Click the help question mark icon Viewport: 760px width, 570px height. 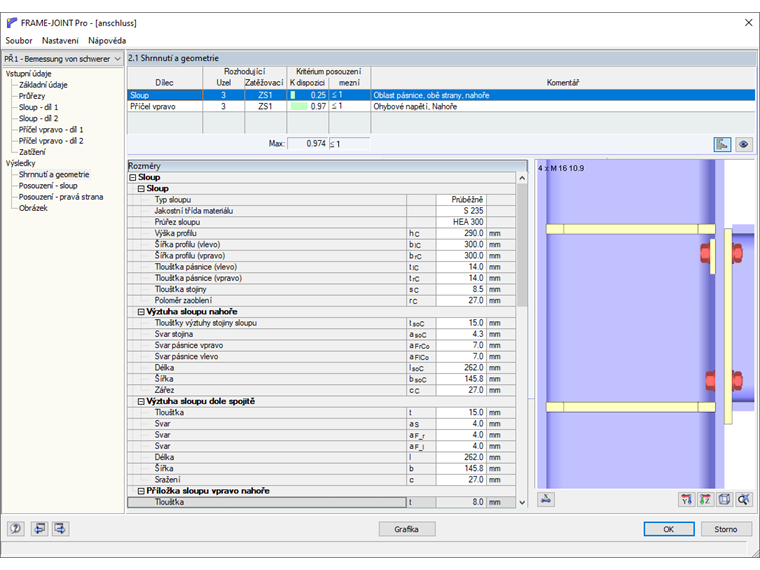[16, 528]
